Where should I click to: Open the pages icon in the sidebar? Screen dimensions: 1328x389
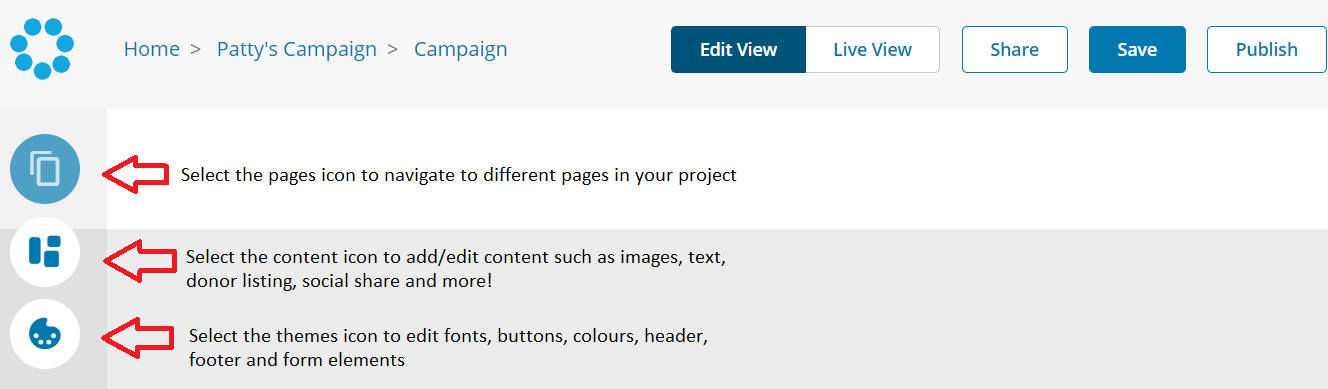click(x=45, y=169)
